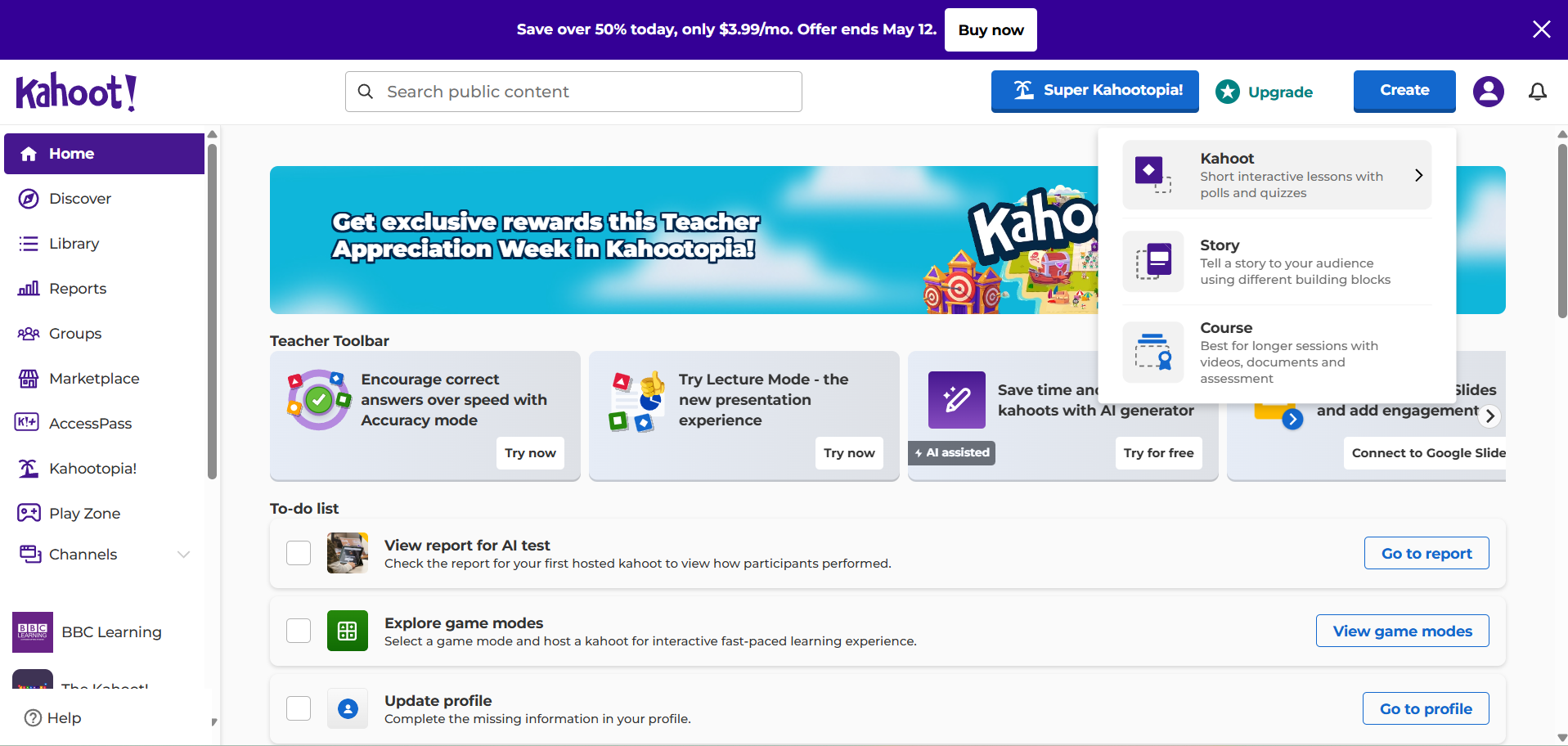Choose Course from the Create menu
The image size is (1568, 746).
[x=1277, y=353]
